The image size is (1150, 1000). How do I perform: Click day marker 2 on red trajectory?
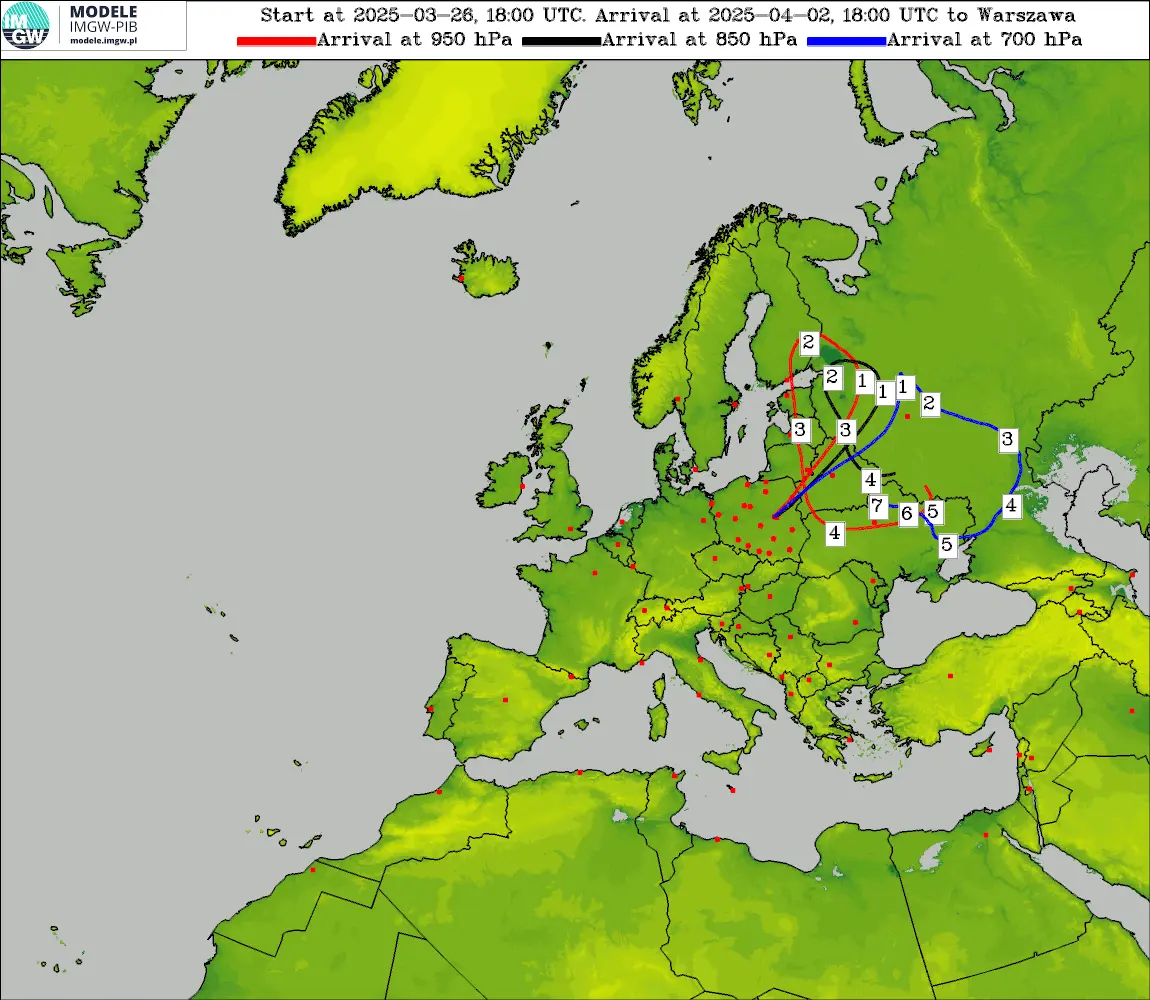coord(808,343)
